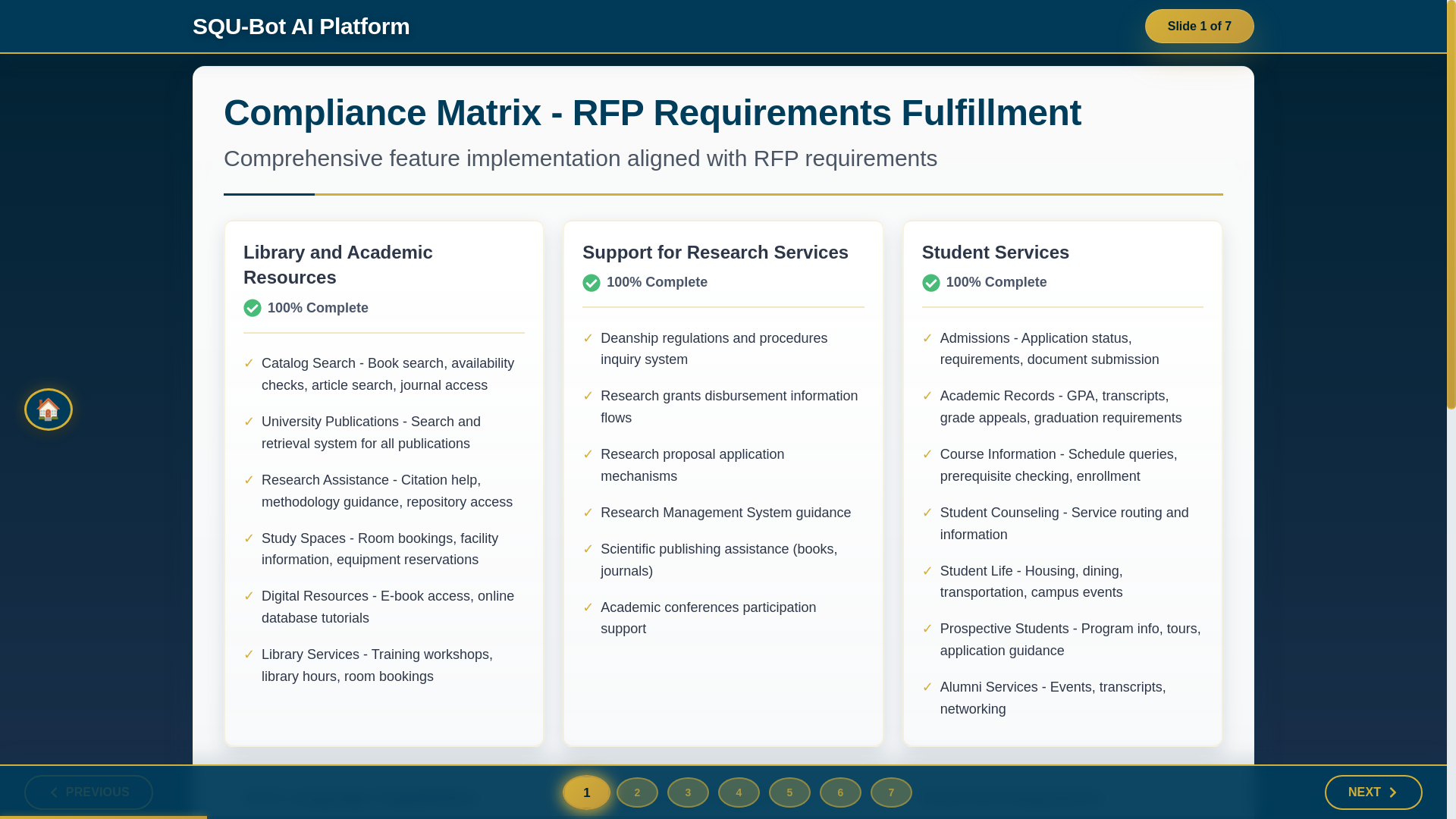Jump to slide 3
1456x819 pixels.
point(688,792)
